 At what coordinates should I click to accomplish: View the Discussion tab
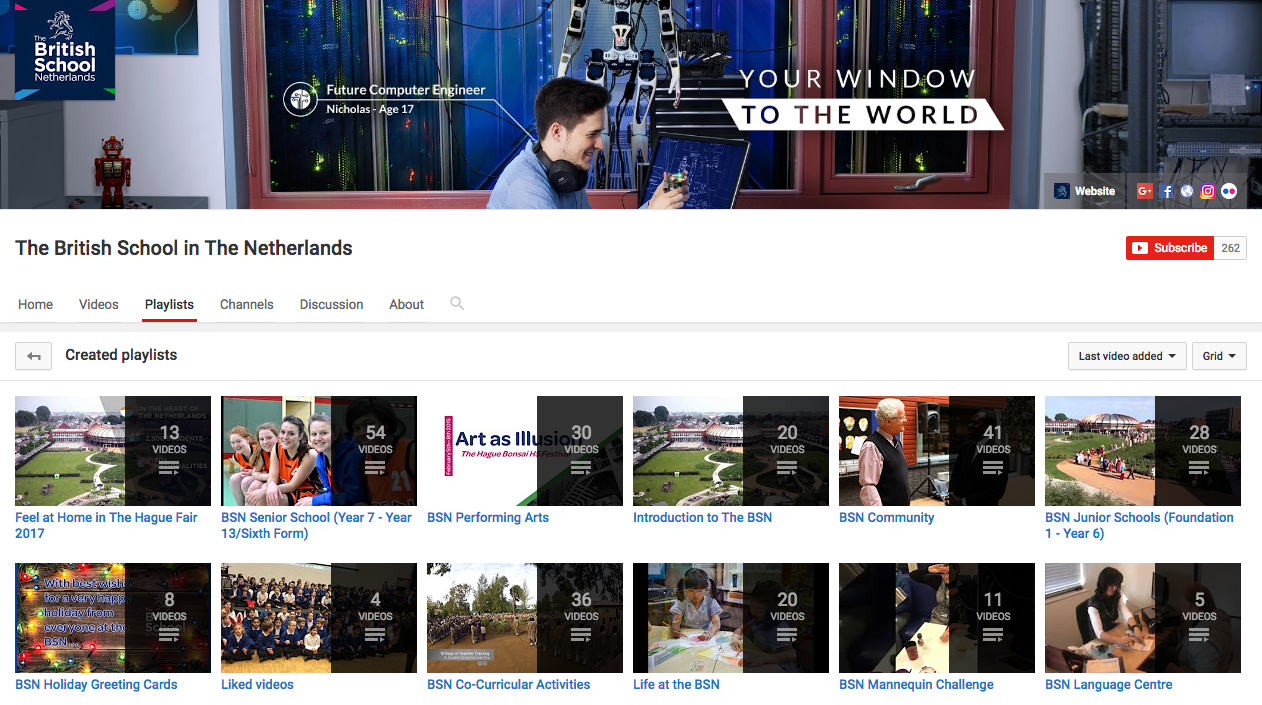pyautogui.click(x=331, y=304)
